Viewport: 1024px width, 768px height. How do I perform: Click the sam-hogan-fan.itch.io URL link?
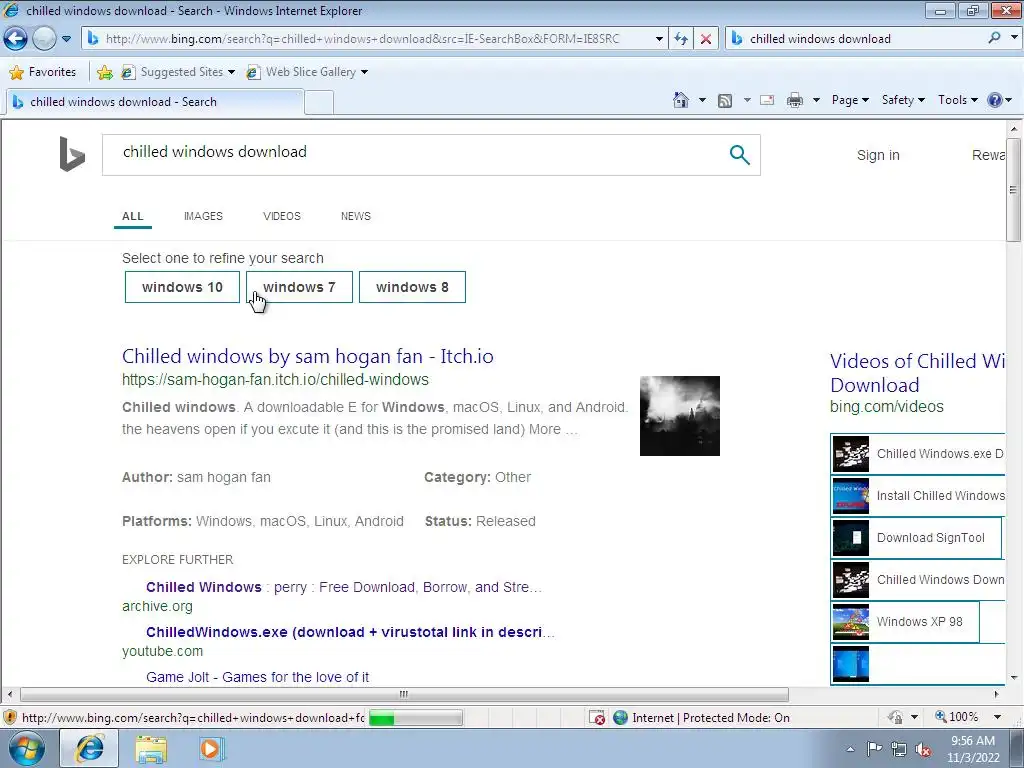coord(275,379)
